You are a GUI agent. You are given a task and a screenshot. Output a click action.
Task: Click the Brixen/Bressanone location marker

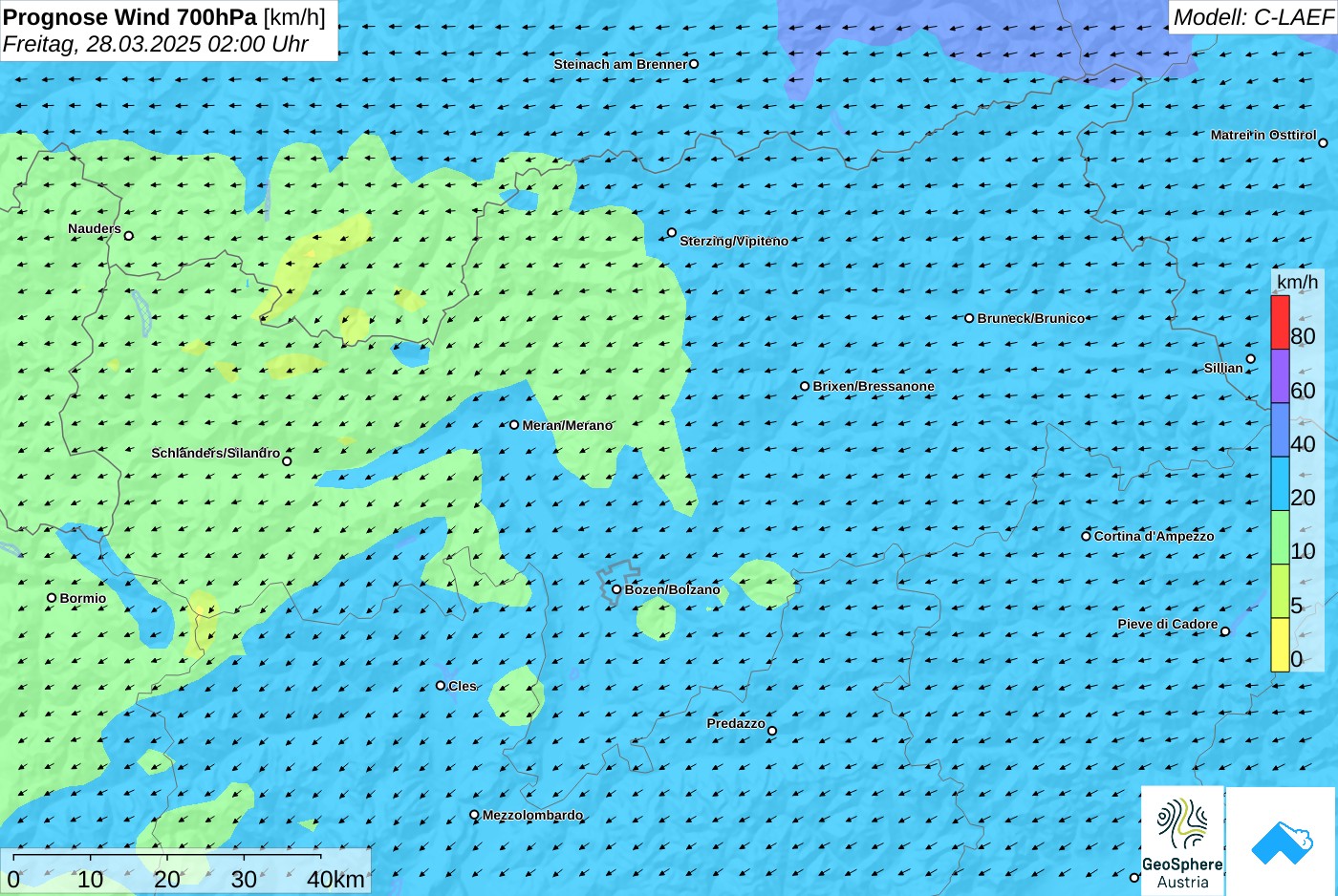(x=805, y=386)
